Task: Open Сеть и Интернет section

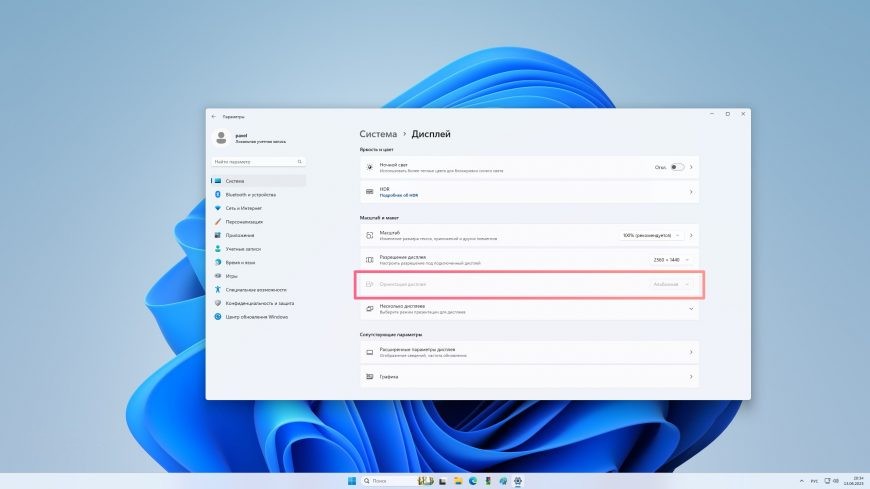Action: pos(258,208)
